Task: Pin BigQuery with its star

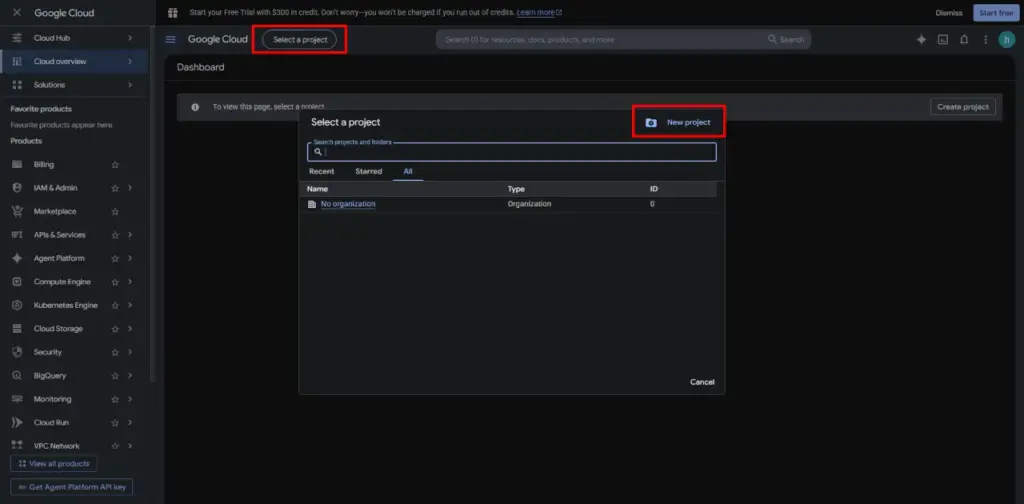Action: pyautogui.click(x=115, y=376)
